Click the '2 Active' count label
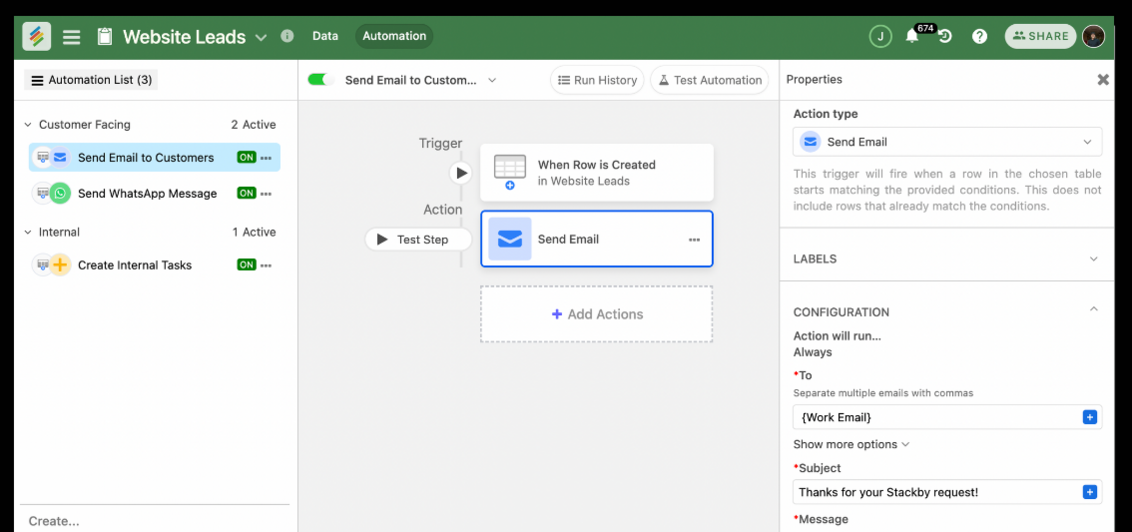Viewport: 1132px width, 532px height. 253,125
